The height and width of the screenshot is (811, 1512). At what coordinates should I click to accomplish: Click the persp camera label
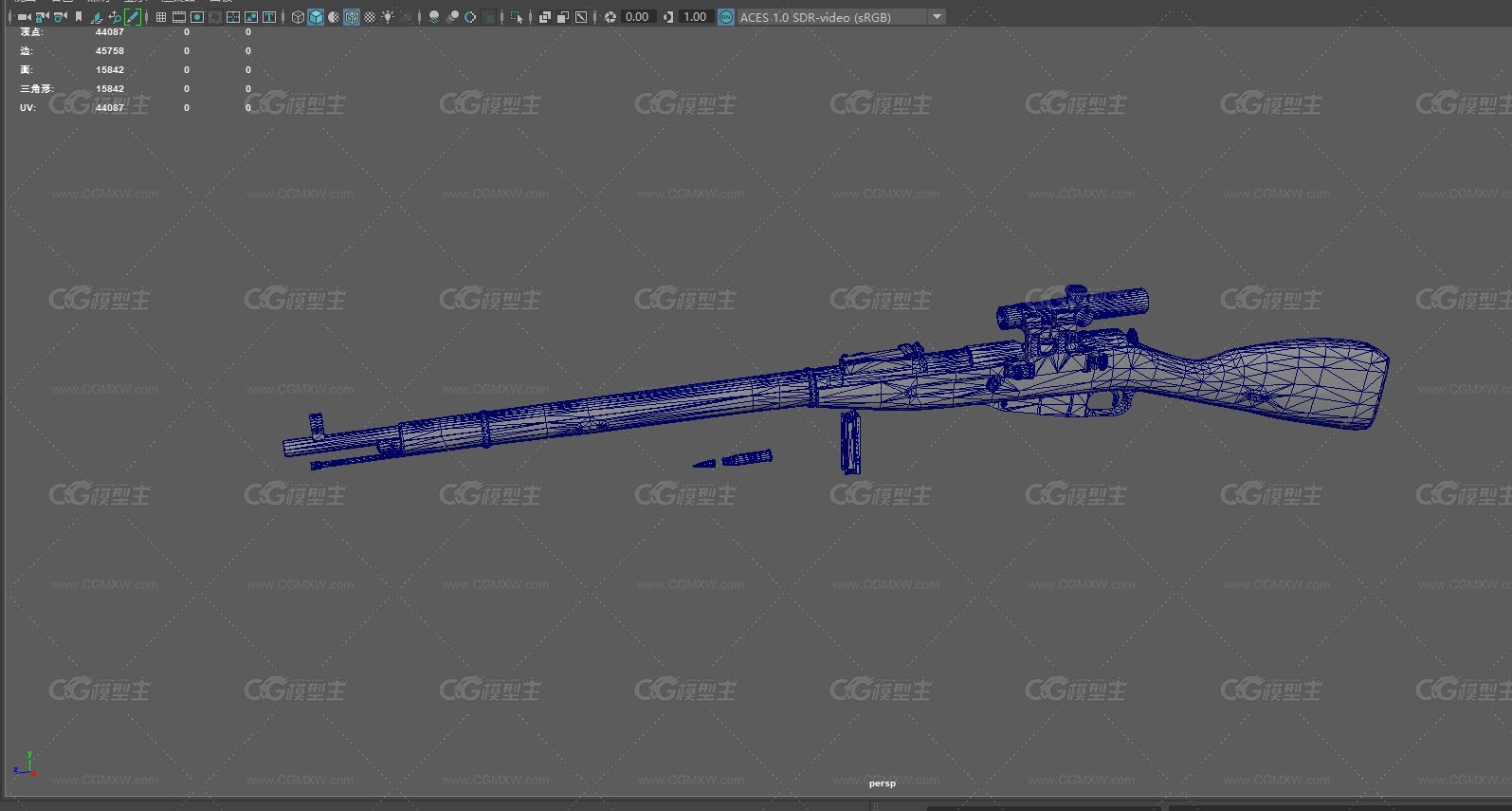click(x=882, y=783)
